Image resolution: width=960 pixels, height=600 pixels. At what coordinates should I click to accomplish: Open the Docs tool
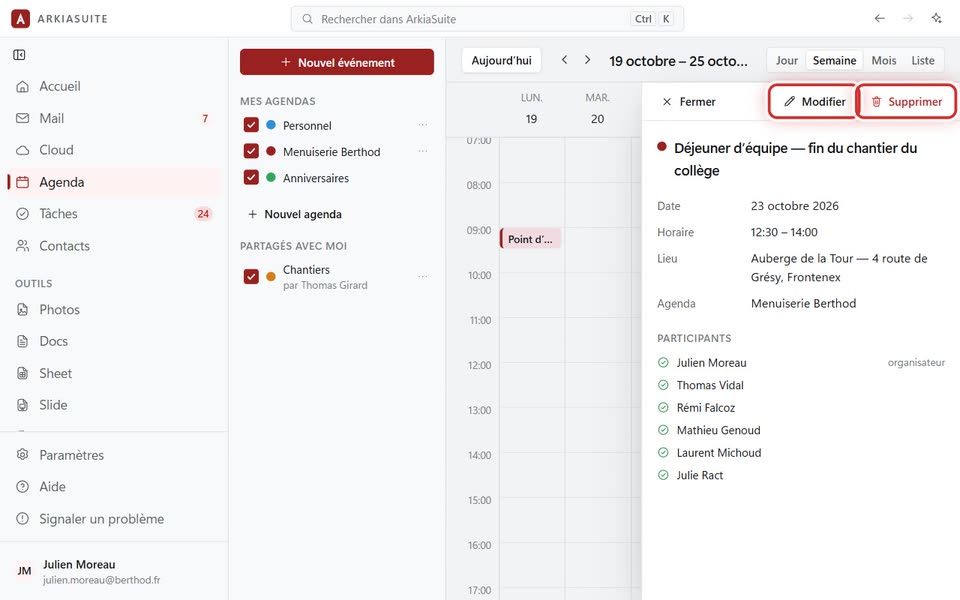114,341
